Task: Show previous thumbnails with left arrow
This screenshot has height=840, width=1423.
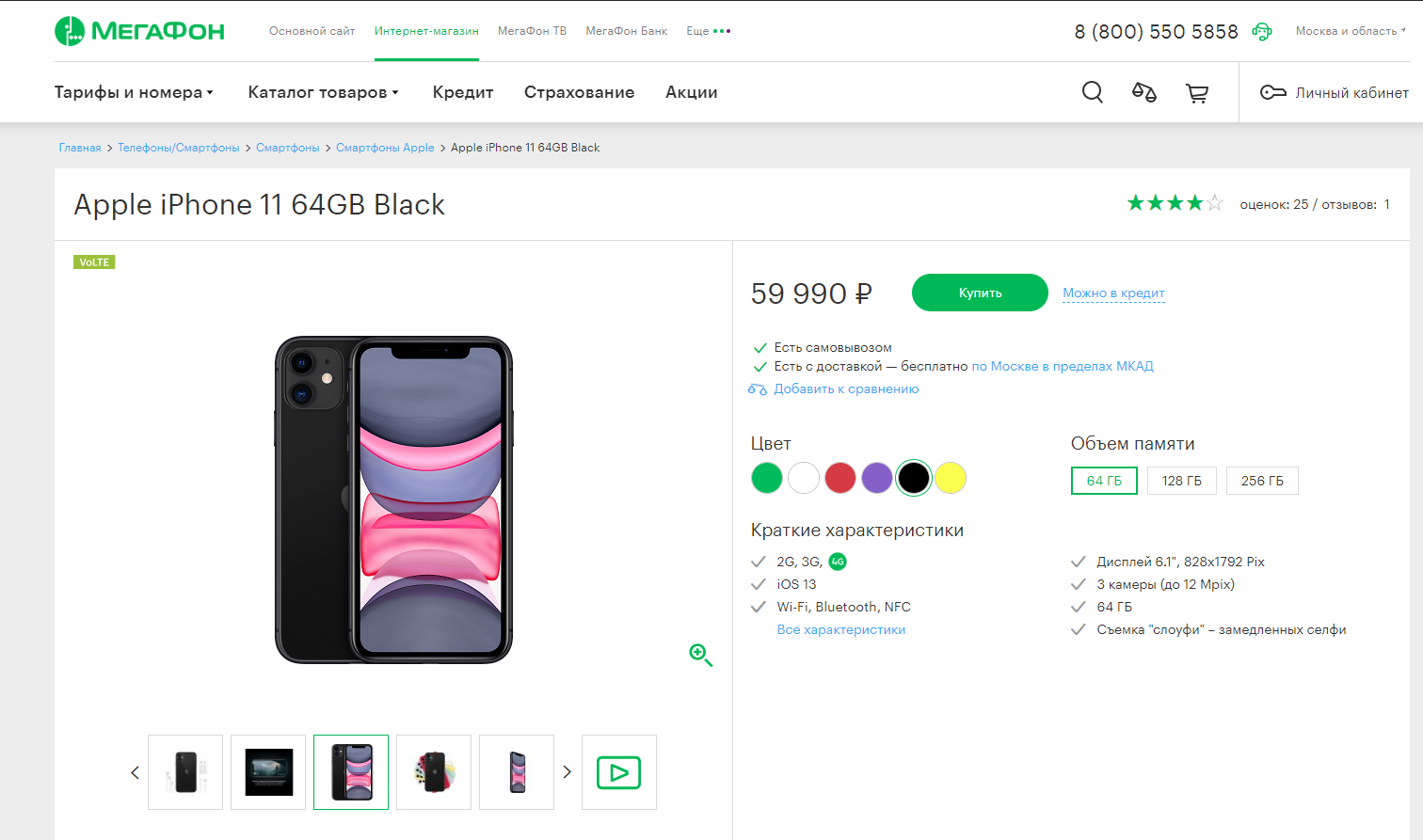Action: [x=135, y=772]
